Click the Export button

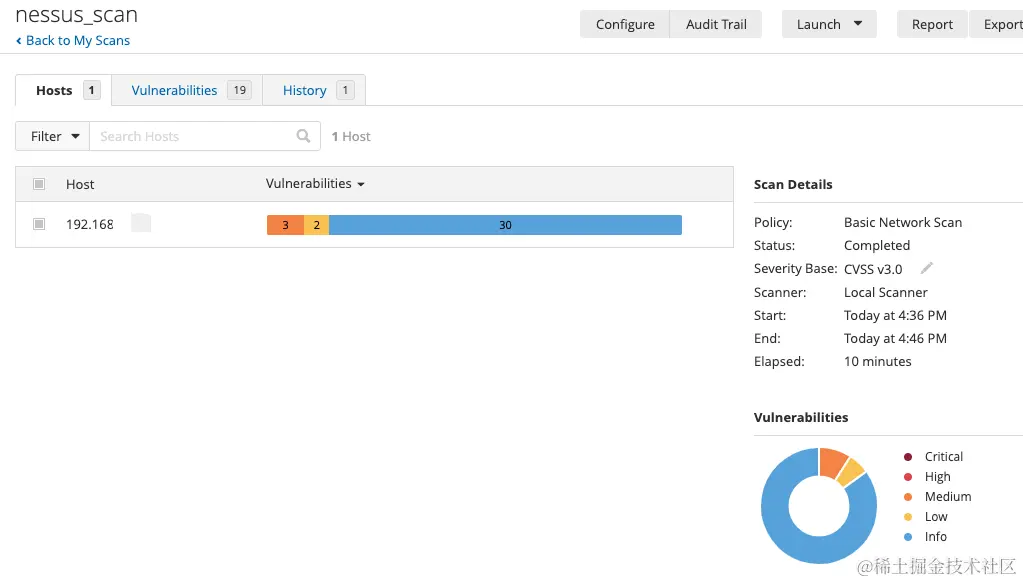click(998, 24)
